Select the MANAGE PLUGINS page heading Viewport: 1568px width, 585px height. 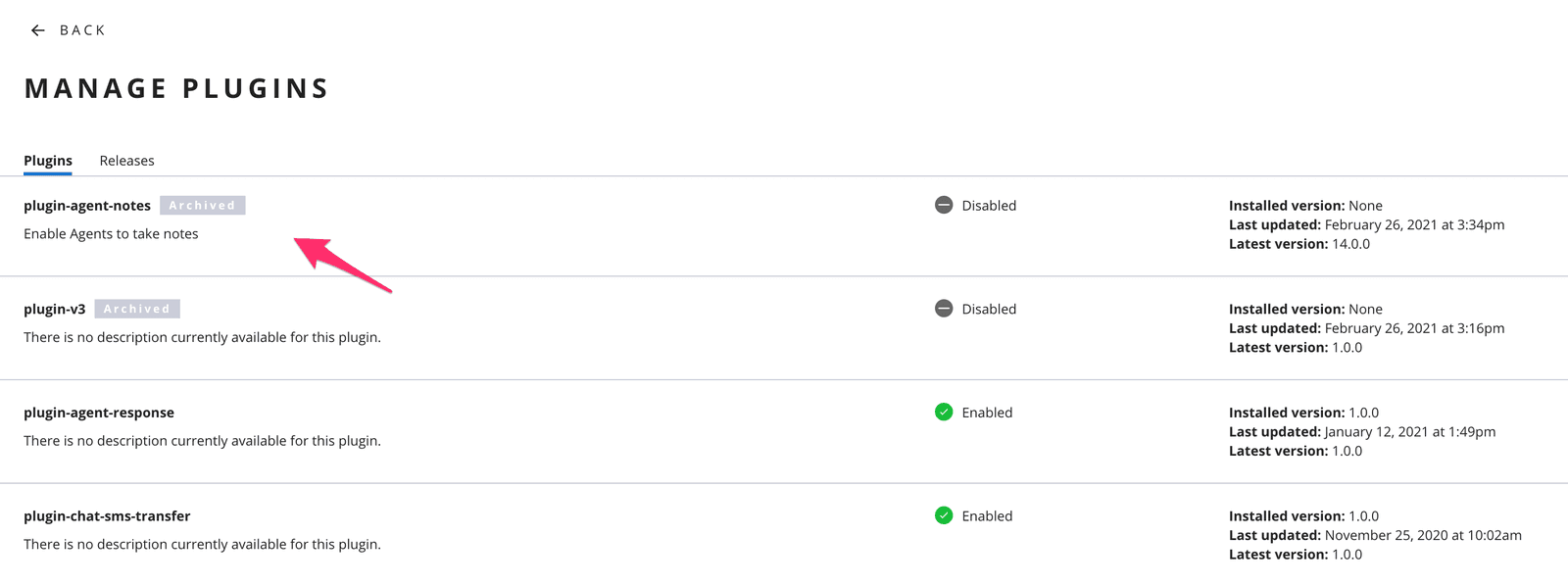(x=175, y=87)
